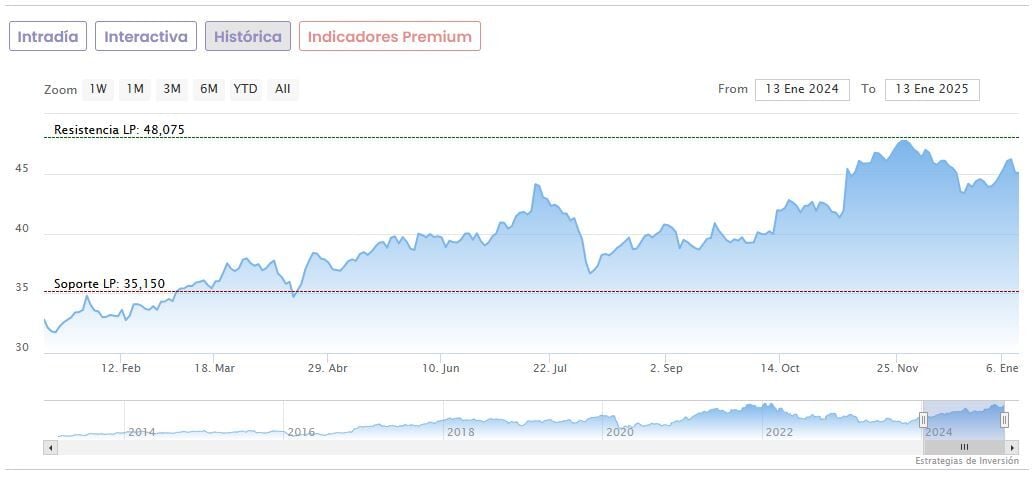
Task: Zoom chart to 6M
Action: 208,89
